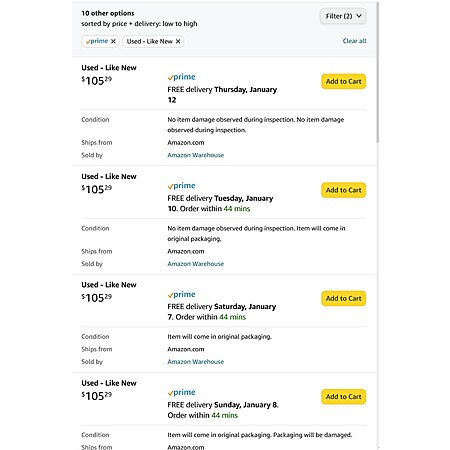Add the Tuesday, January 10 offer to cart
Image resolution: width=450 pixels, height=450 pixels.
coord(343,190)
